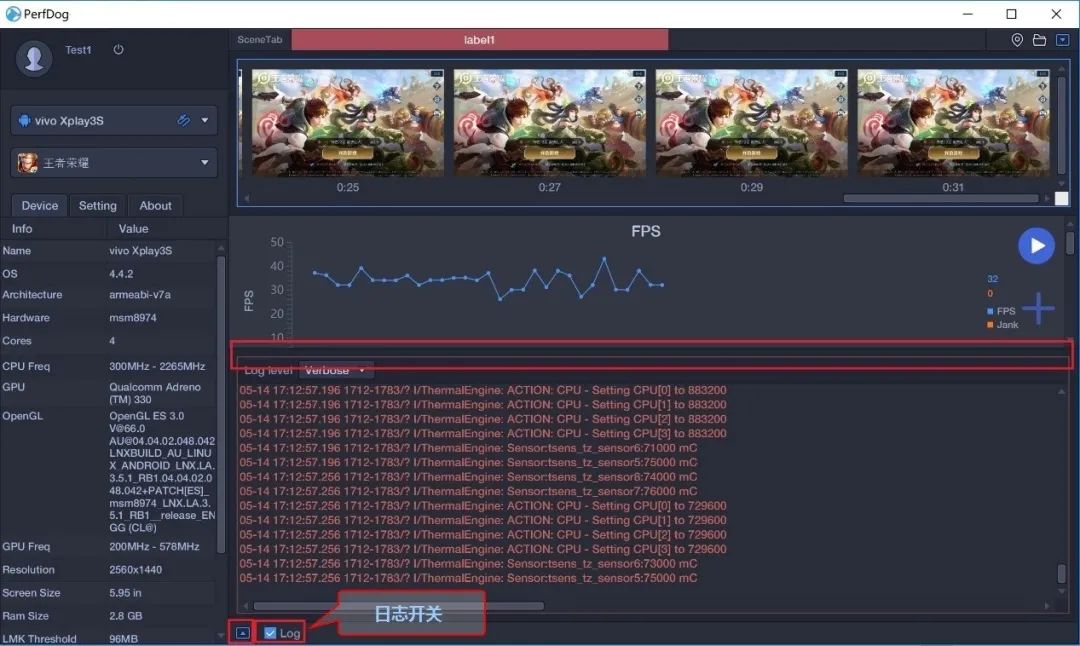1080x646 pixels.
Task: Switch to the Setting tab
Action: (x=97, y=206)
